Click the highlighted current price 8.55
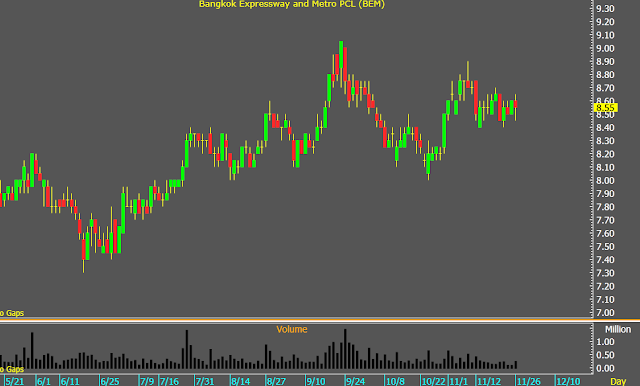The height and width of the screenshot is (386, 640). (606, 108)
